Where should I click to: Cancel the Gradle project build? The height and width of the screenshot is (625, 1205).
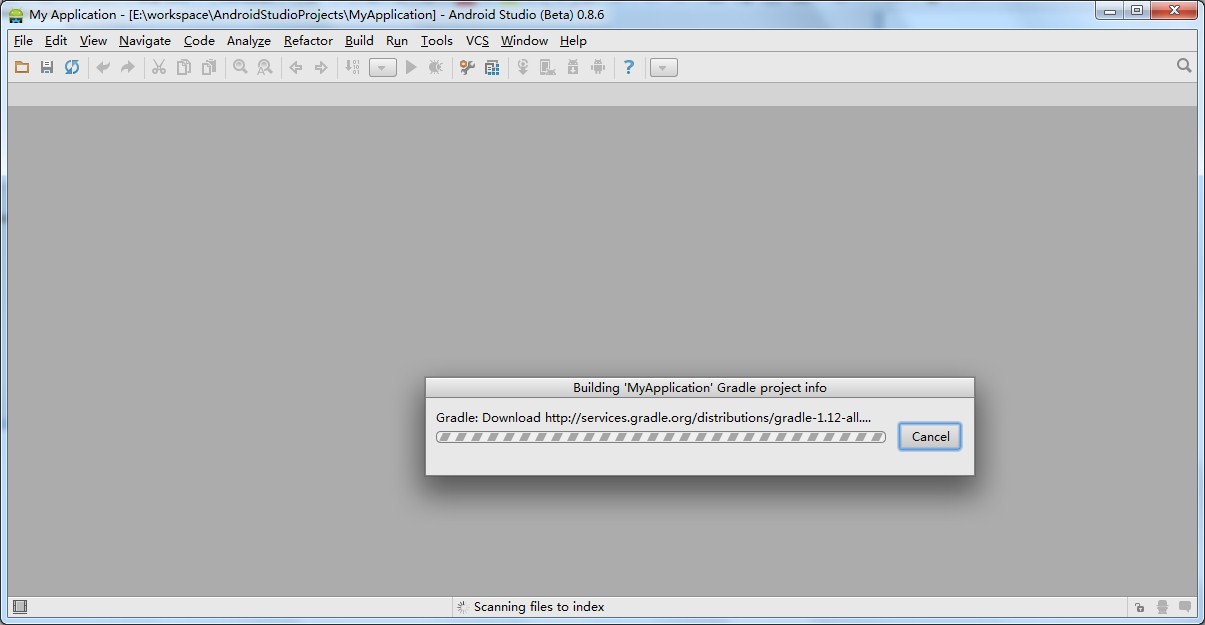coord(930,437)
